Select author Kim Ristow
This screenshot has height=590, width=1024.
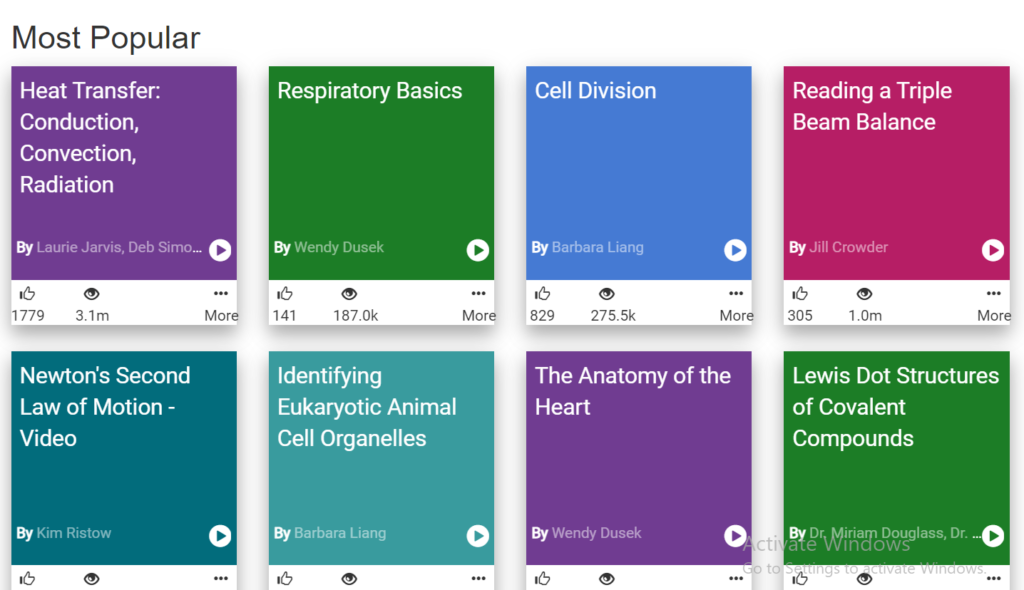click(x=74, y=533)
